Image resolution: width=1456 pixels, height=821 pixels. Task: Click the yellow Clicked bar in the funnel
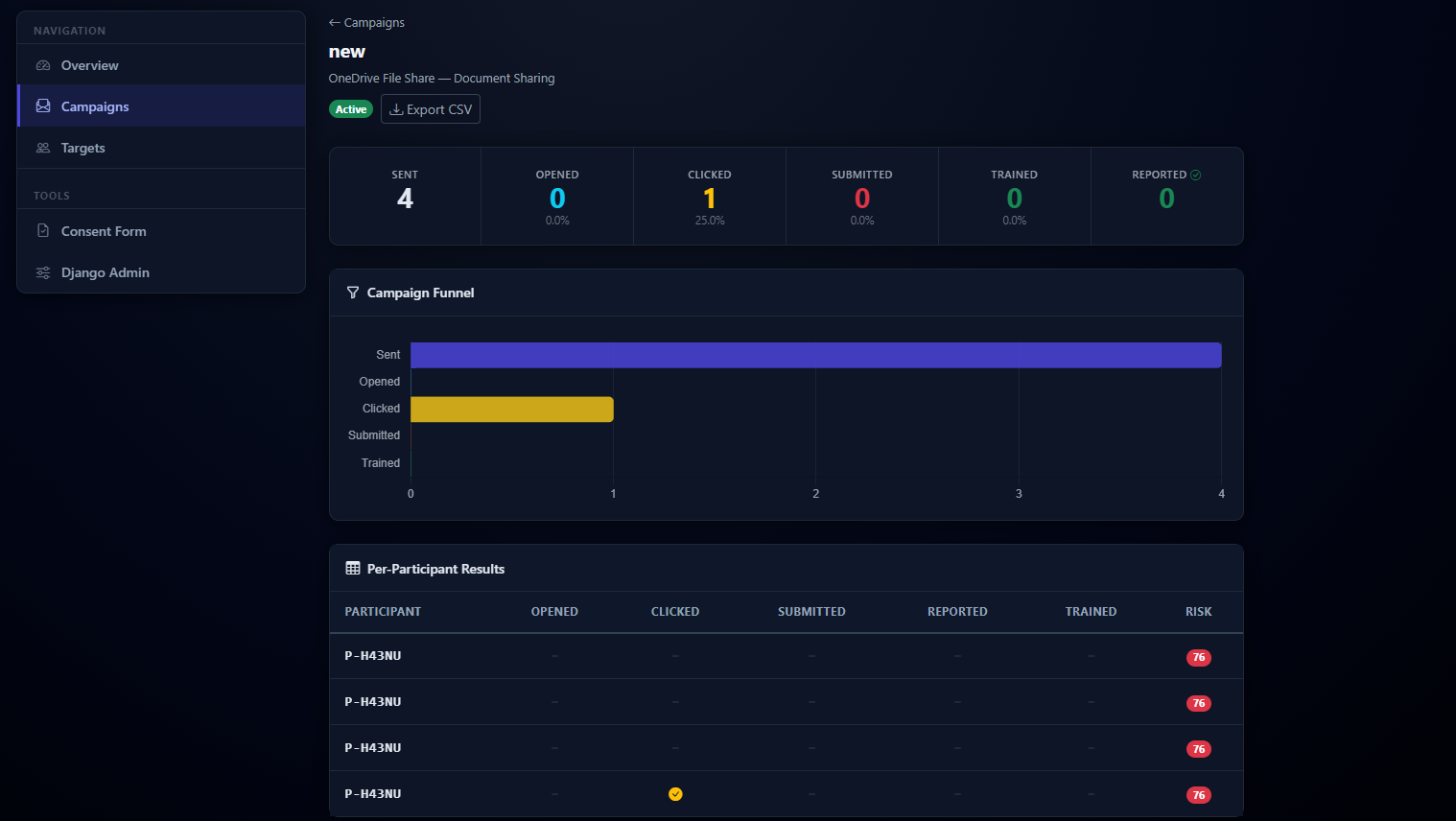click(511, 409)
